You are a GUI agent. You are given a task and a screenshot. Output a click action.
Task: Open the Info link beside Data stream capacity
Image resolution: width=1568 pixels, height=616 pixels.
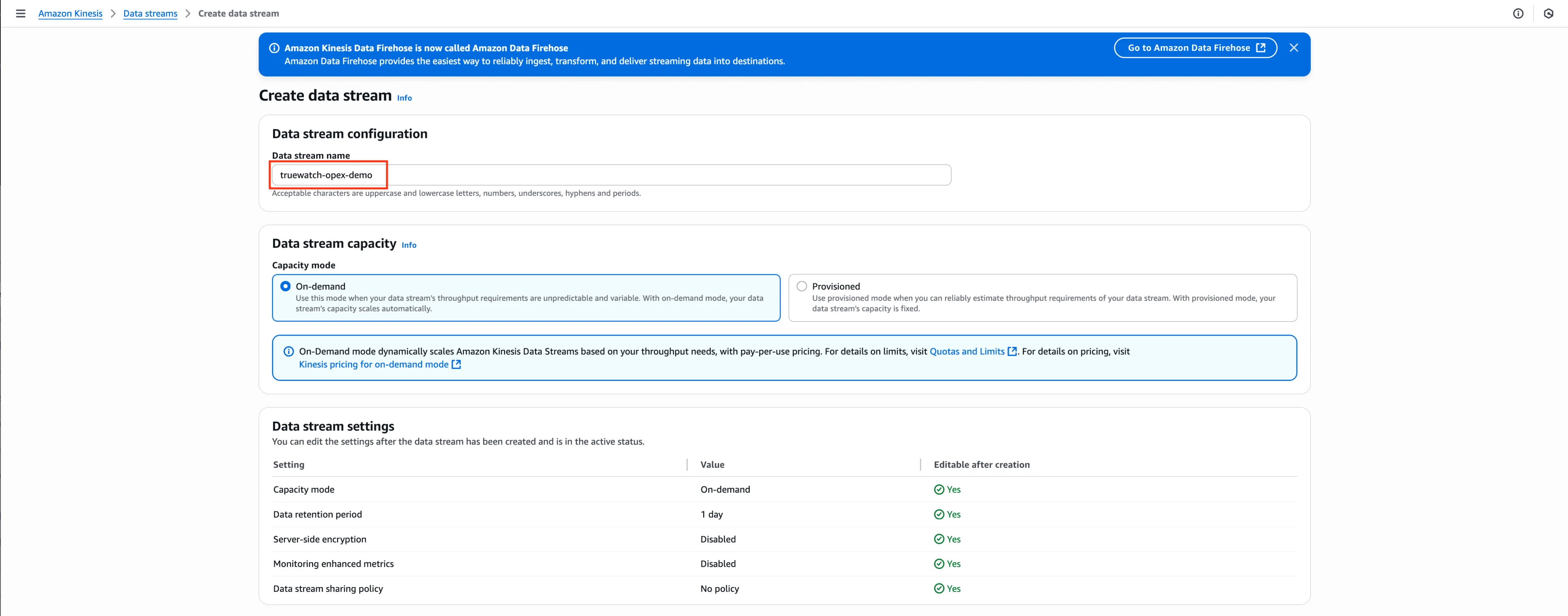[x=408, y=245]
